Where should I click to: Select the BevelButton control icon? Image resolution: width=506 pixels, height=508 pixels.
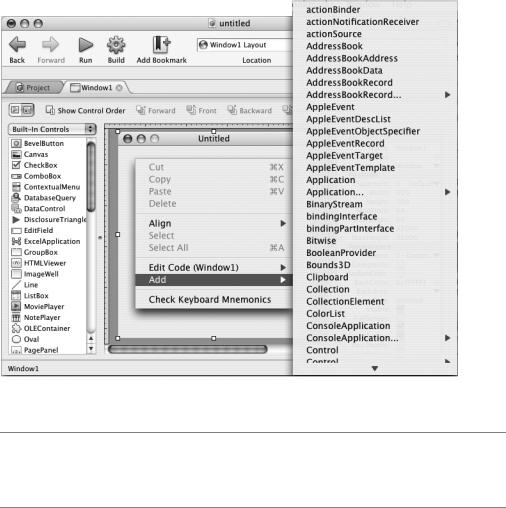coord(16,144)
